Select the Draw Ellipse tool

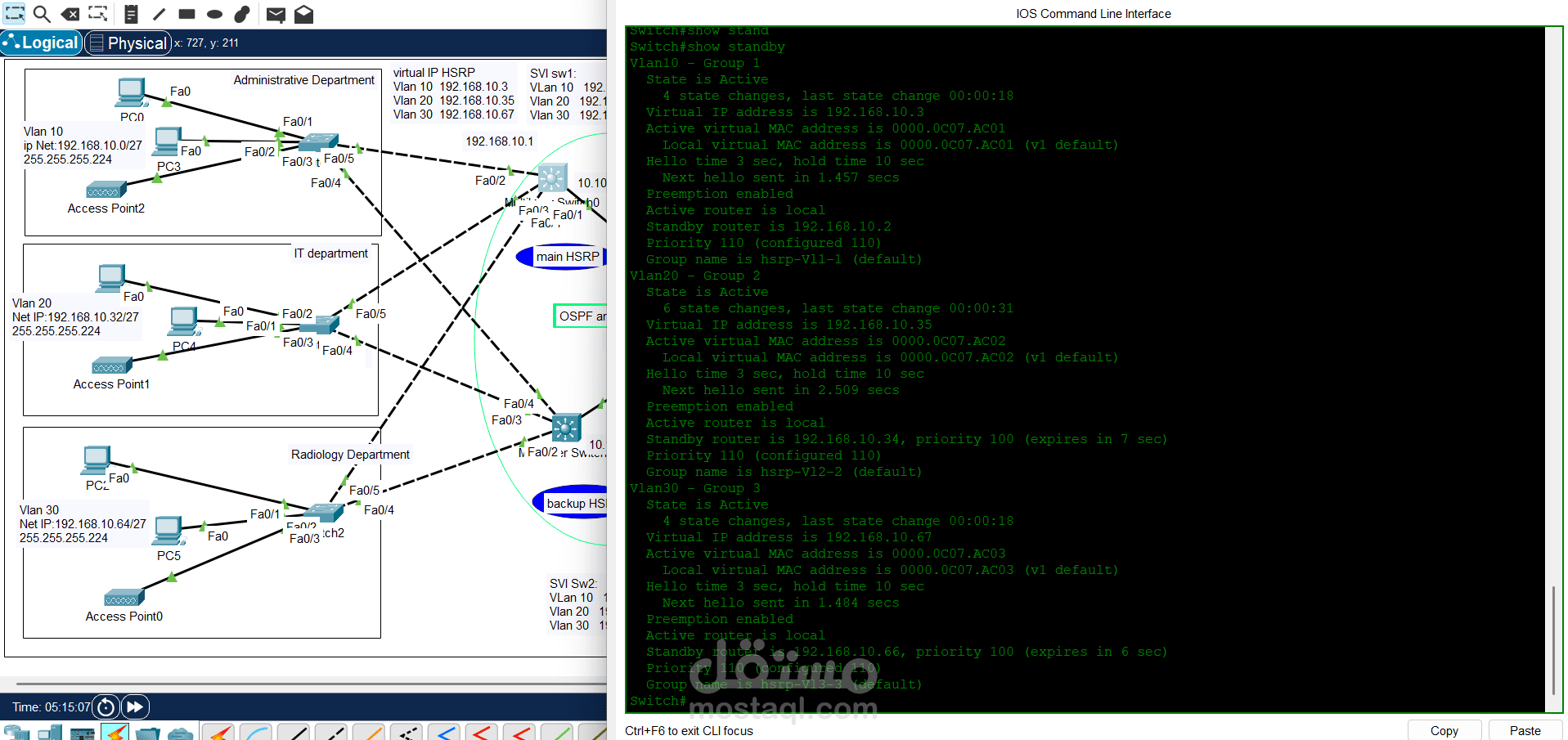214,14
